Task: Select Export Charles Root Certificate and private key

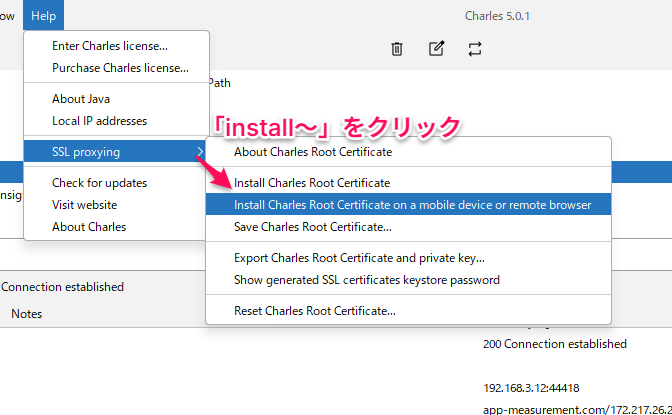Action: [408, 258]
